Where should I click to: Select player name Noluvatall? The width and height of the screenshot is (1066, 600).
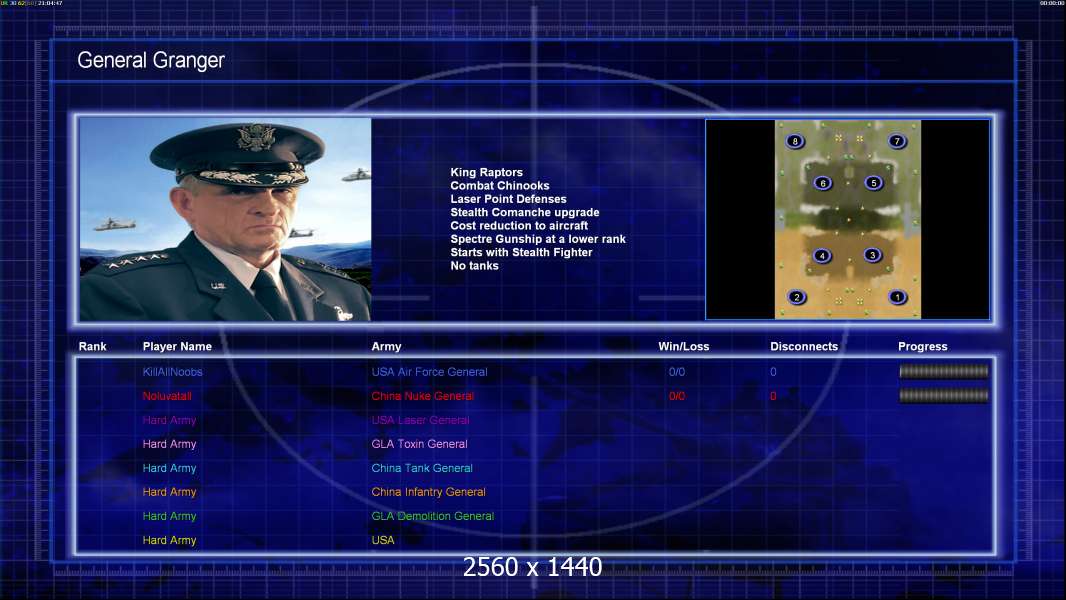coord(167,396)
